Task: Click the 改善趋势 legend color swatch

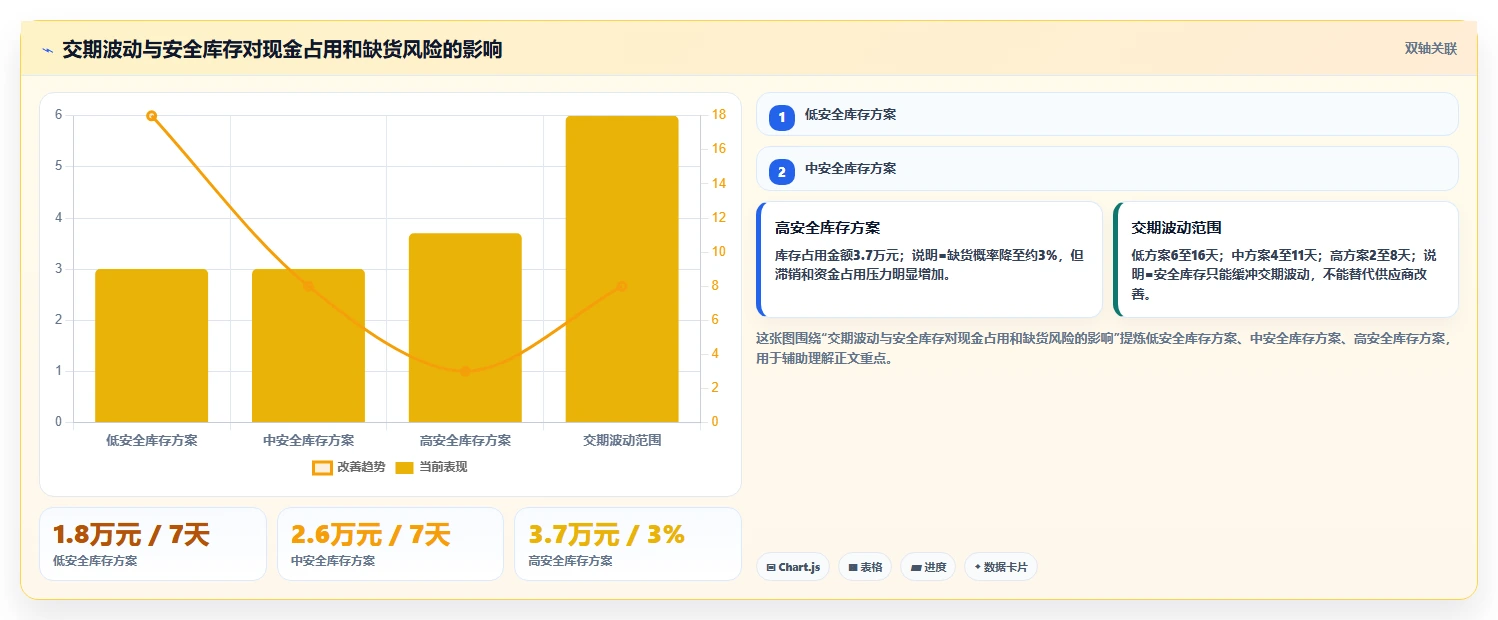Action: tap(322, 468)
